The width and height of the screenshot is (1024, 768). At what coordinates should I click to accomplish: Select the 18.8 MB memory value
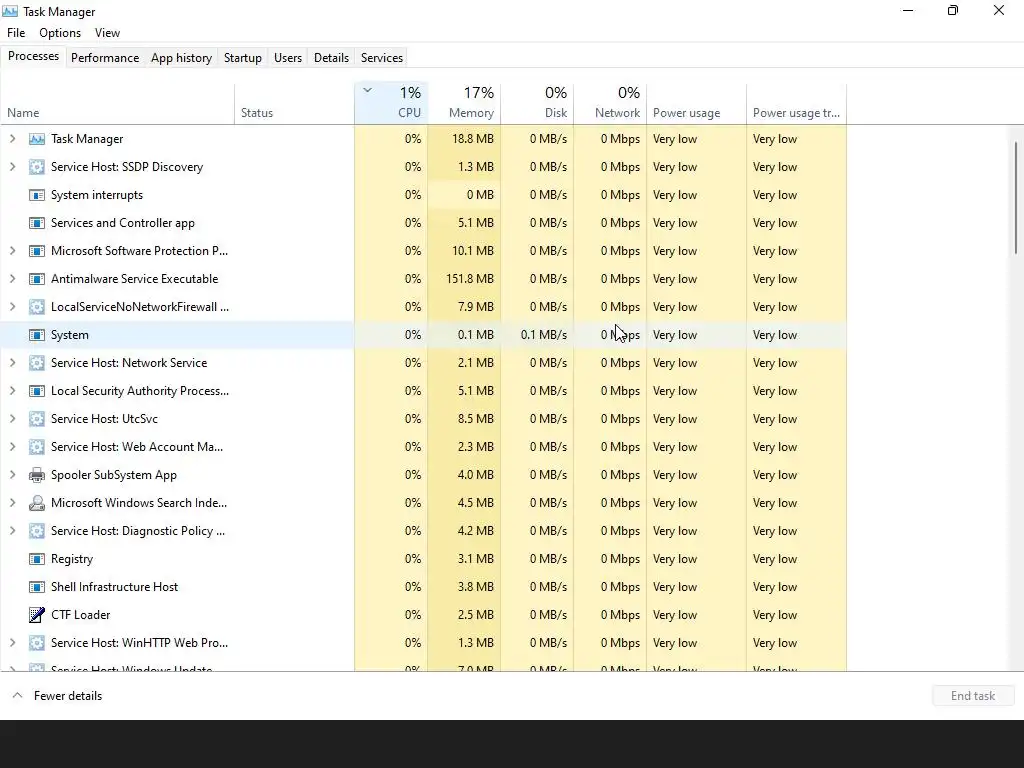pos(473,139)
